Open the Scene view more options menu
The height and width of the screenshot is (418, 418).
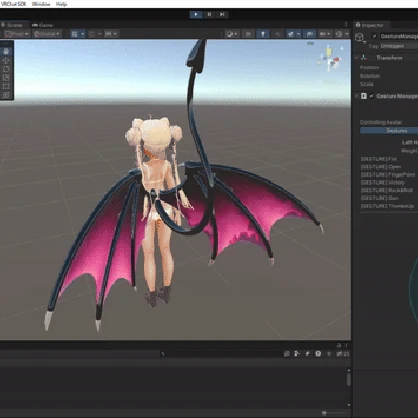click(346, 25)
